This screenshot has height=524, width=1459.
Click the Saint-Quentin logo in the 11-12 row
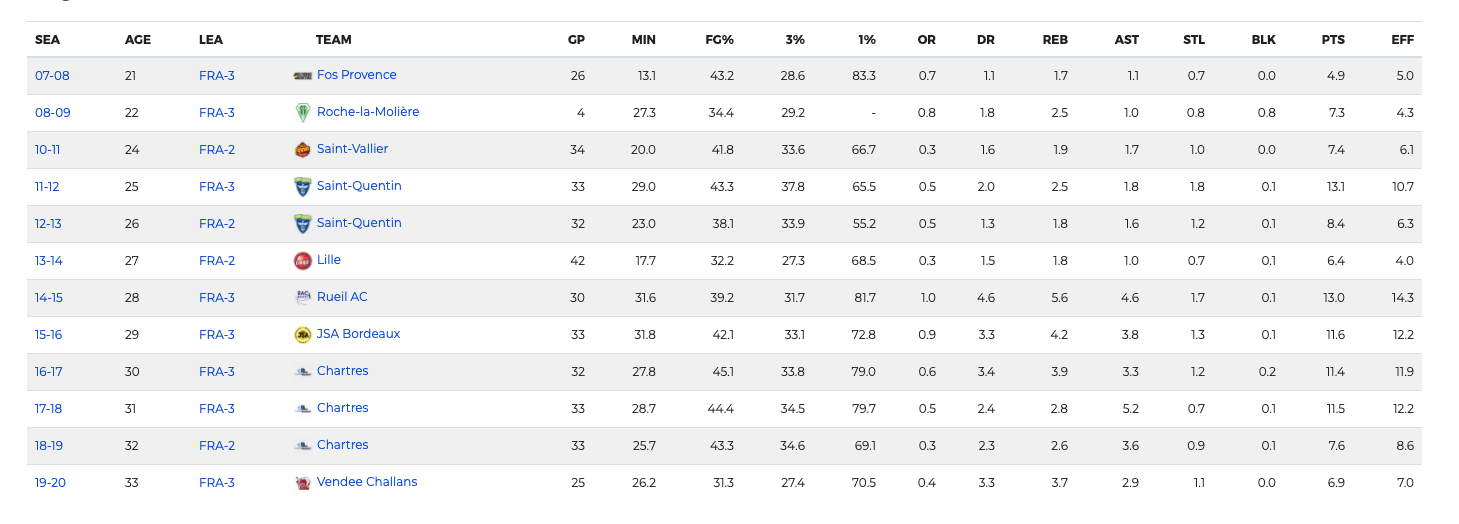302,187
